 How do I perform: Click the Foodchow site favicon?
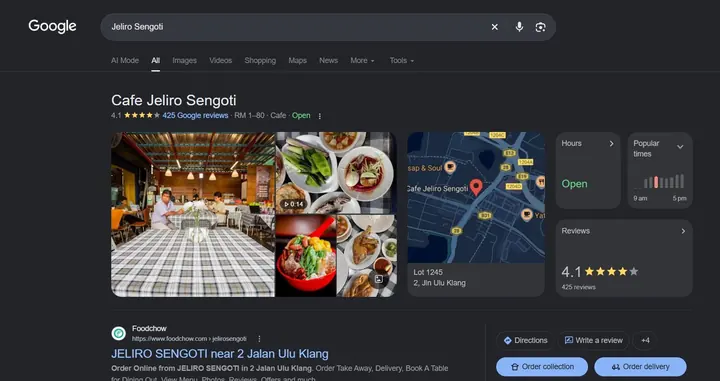[x=118, y=333]
